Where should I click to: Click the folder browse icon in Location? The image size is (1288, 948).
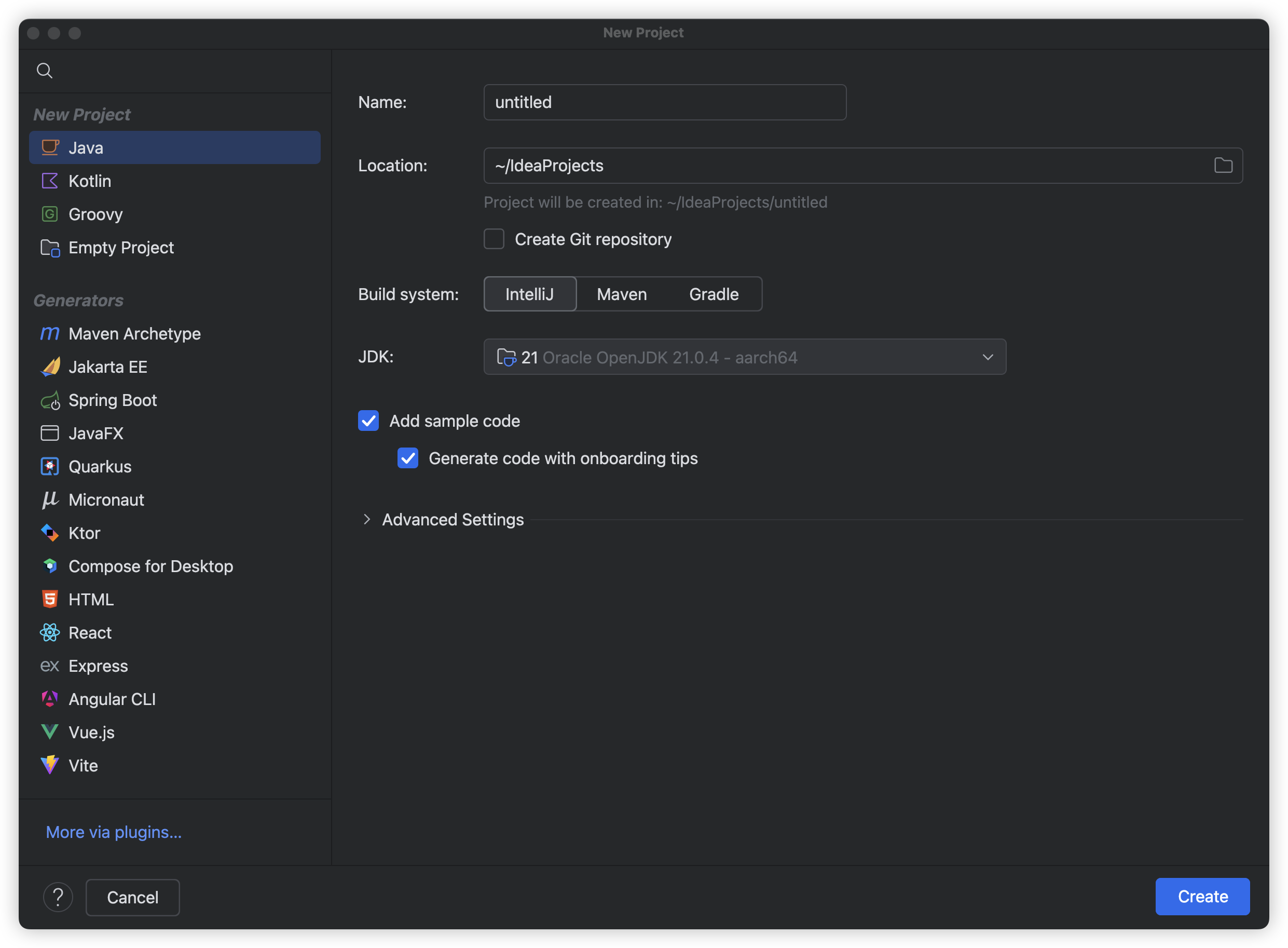tap(1223, 166)
